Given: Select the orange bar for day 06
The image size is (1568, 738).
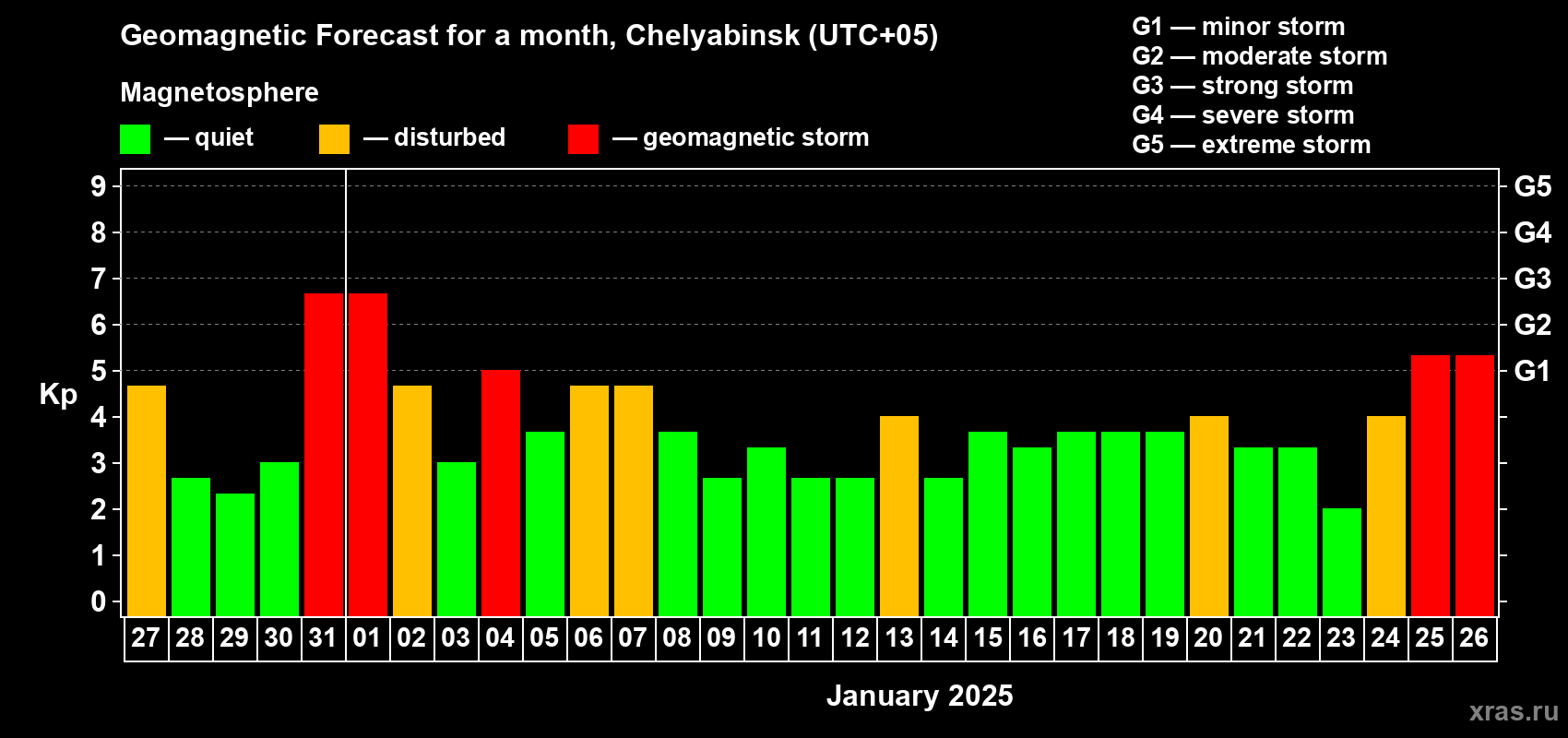Looking at the screenshot, I should pyautogui.click(x=589, y=501).
